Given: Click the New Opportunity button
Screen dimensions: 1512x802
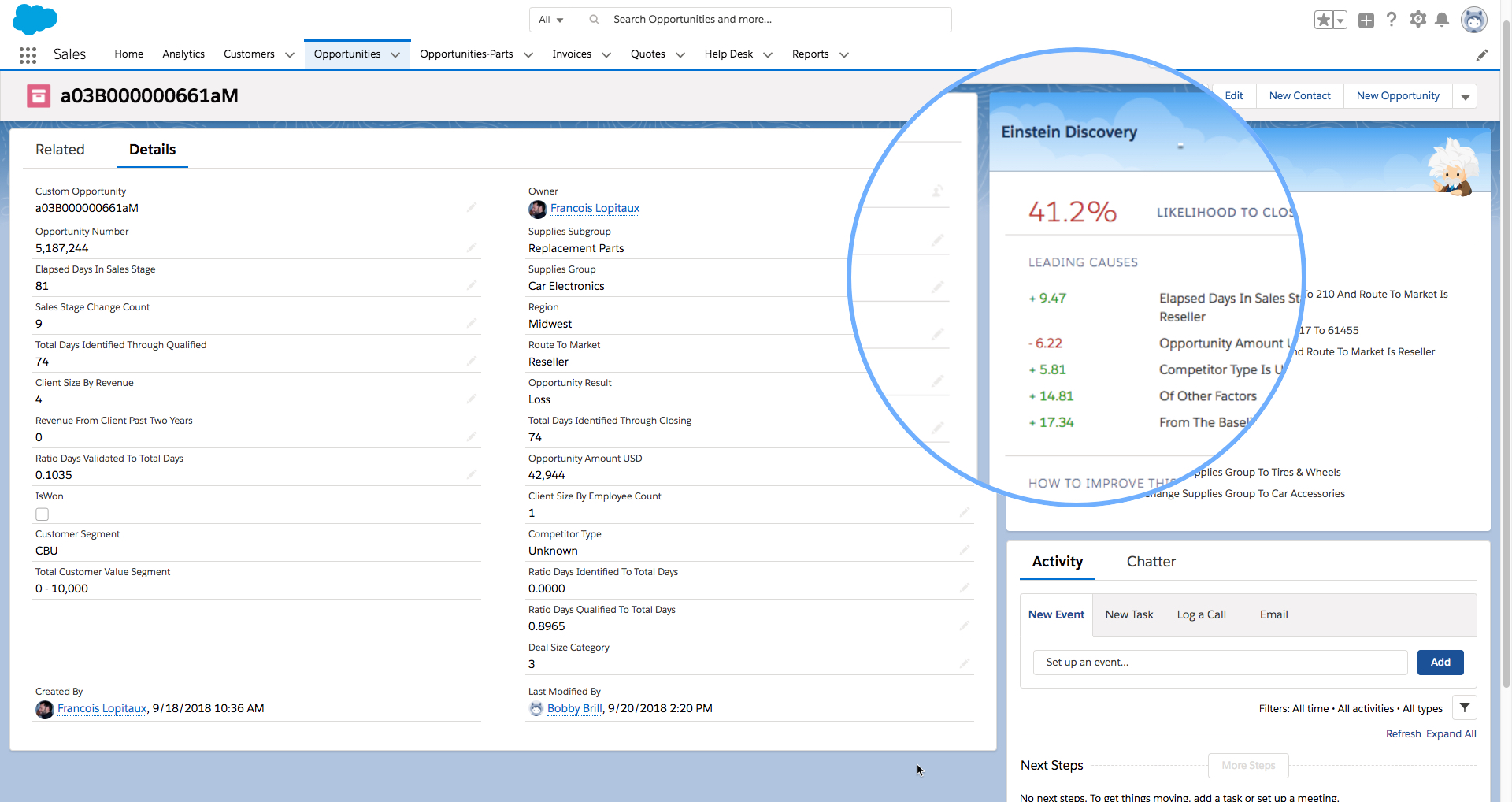Looking at the screenshot, I should click(1398, 96).
